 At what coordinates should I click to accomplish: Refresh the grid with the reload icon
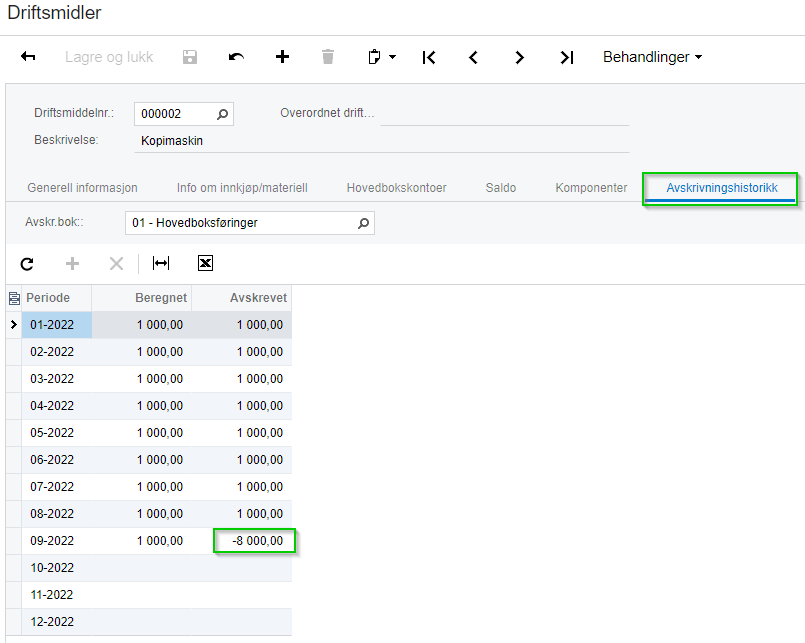27,264
